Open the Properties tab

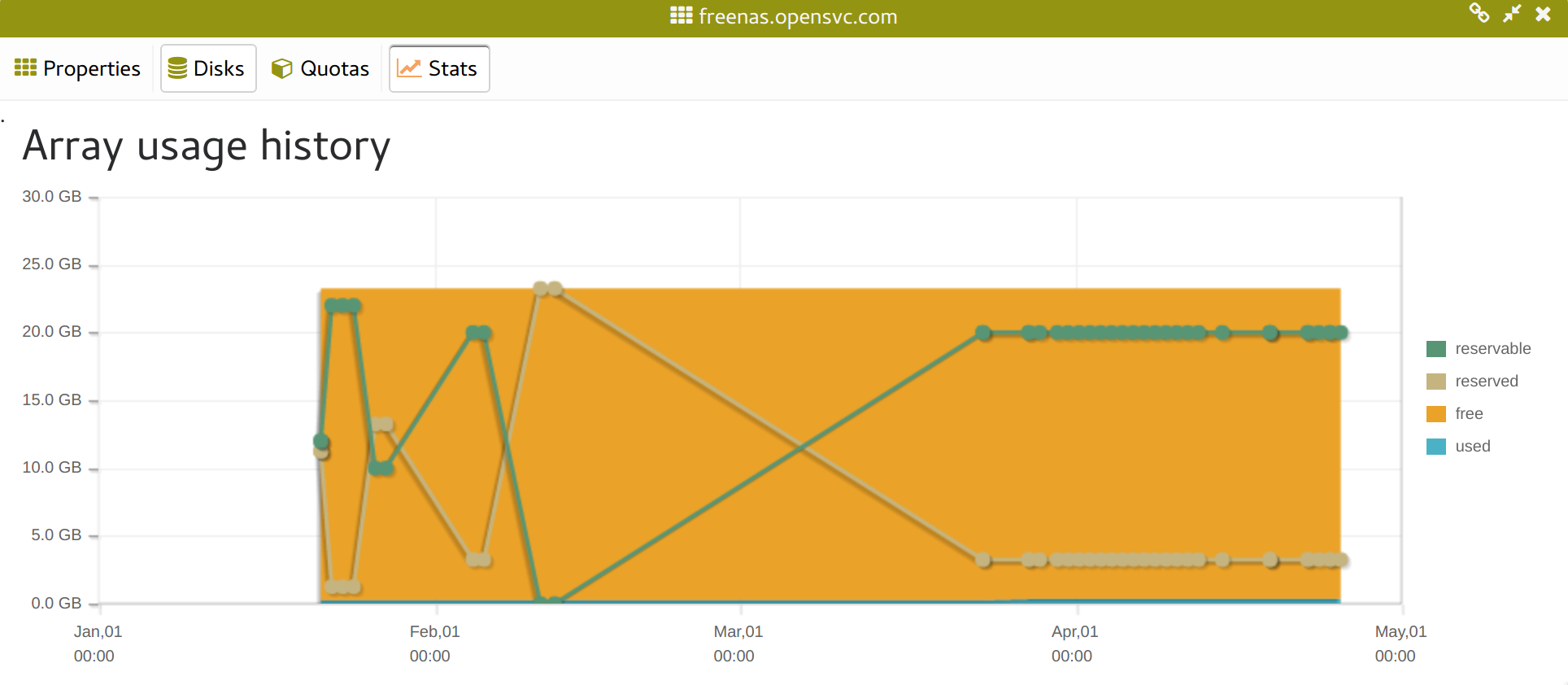[x=91, y=68]
